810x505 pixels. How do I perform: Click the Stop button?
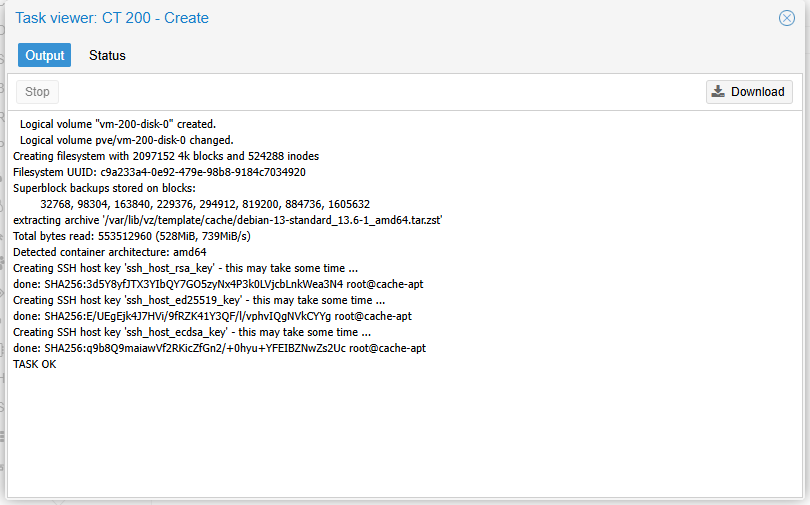37,92
